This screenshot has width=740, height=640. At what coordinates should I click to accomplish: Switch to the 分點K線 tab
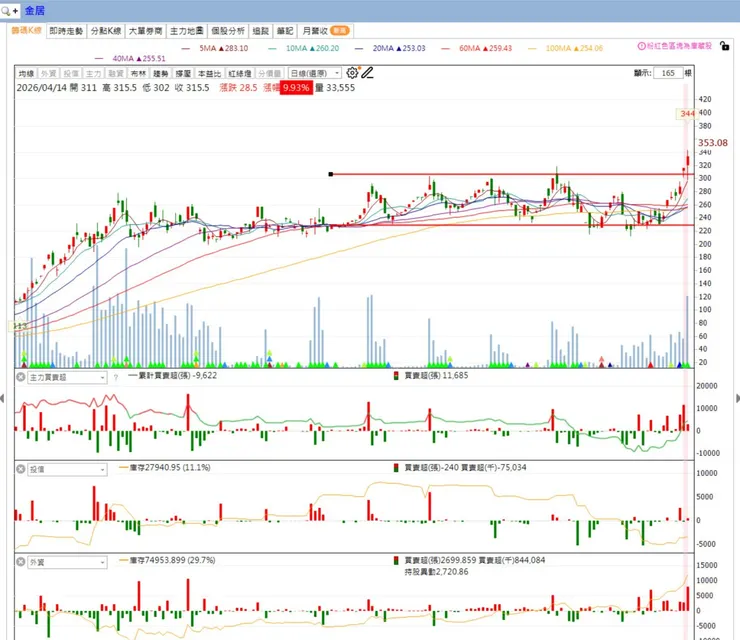pos(106,31)
